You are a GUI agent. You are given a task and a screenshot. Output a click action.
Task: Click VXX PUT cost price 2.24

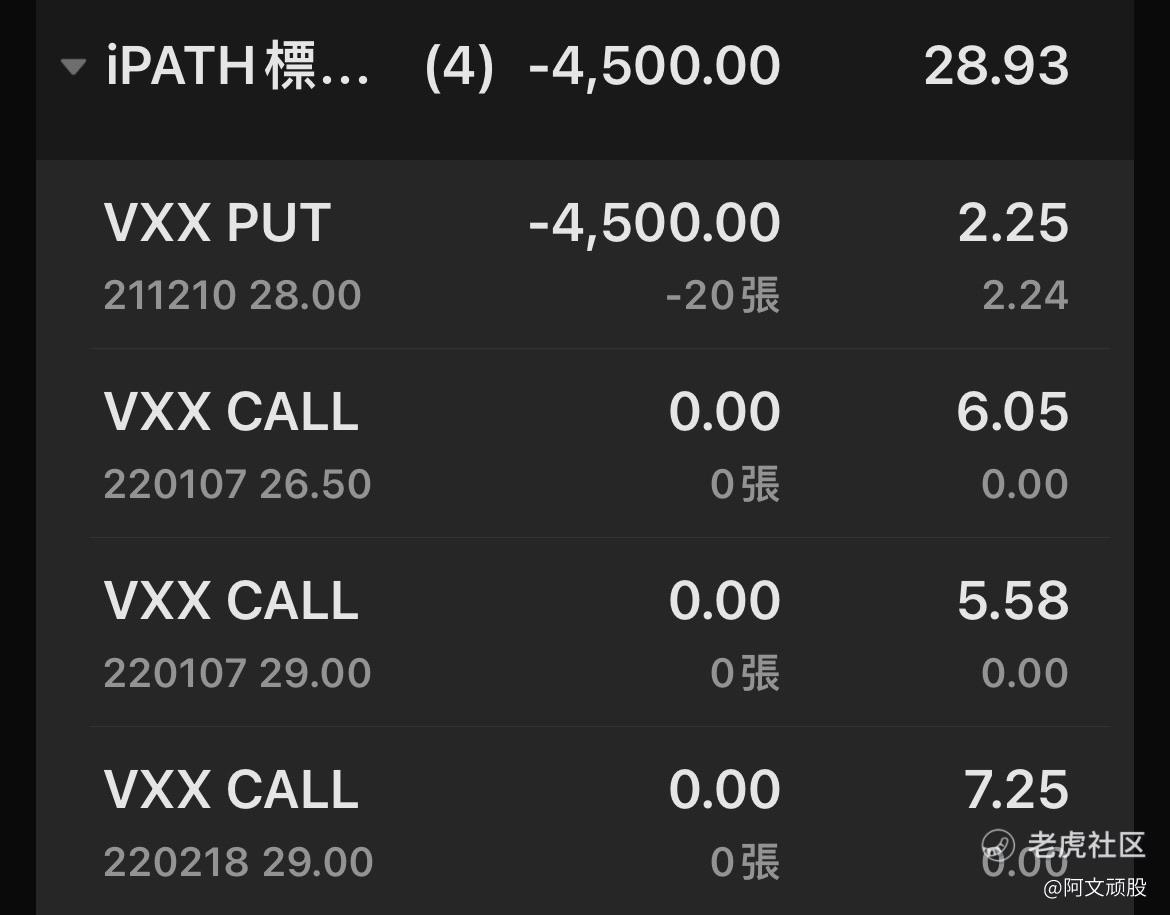1025,295
